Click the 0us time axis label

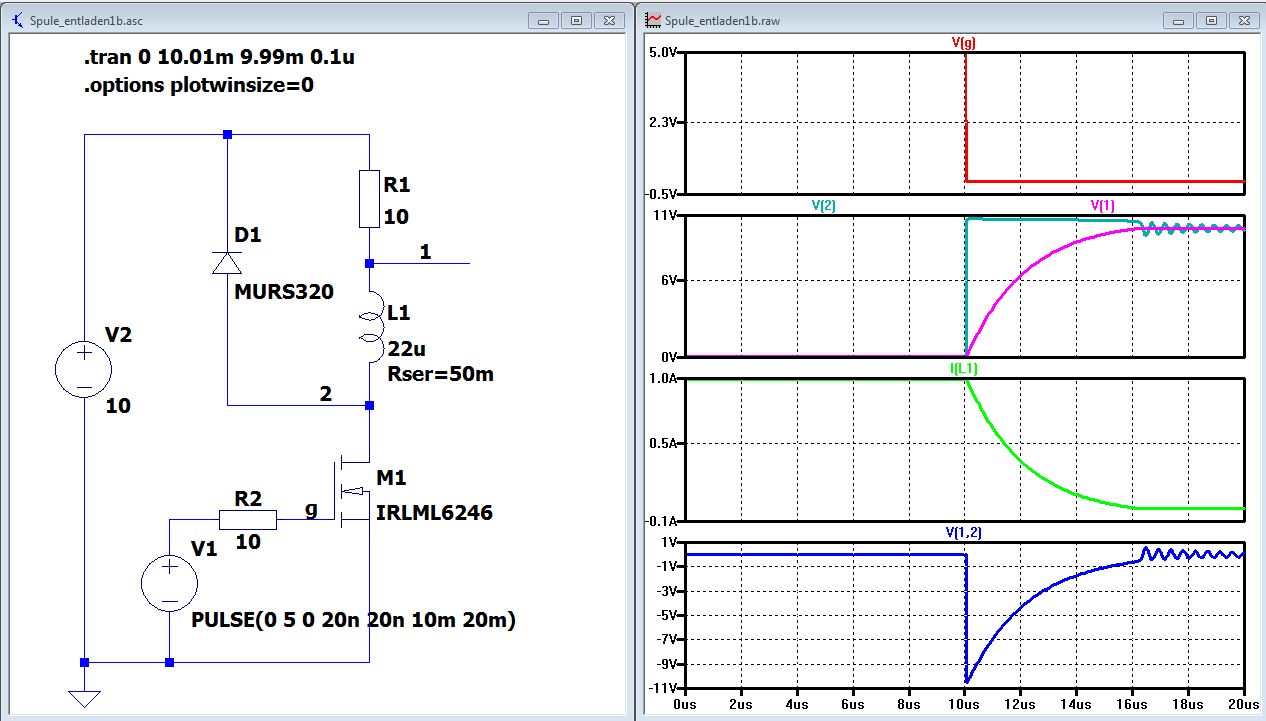tap(685, 705)
